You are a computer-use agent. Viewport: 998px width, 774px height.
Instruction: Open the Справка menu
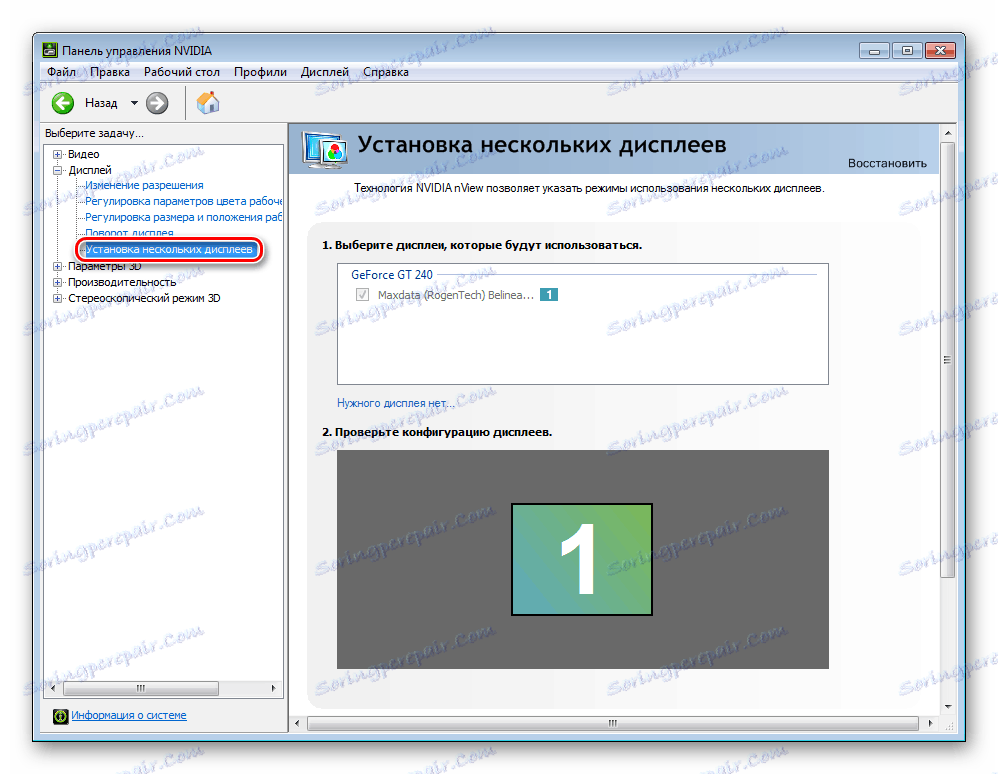[386, 72]
